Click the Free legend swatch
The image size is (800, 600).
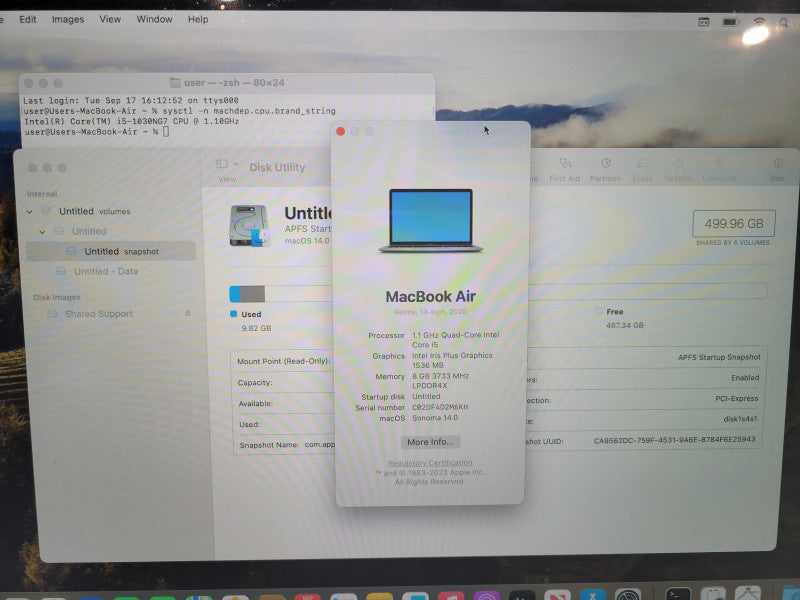[599, 311]
